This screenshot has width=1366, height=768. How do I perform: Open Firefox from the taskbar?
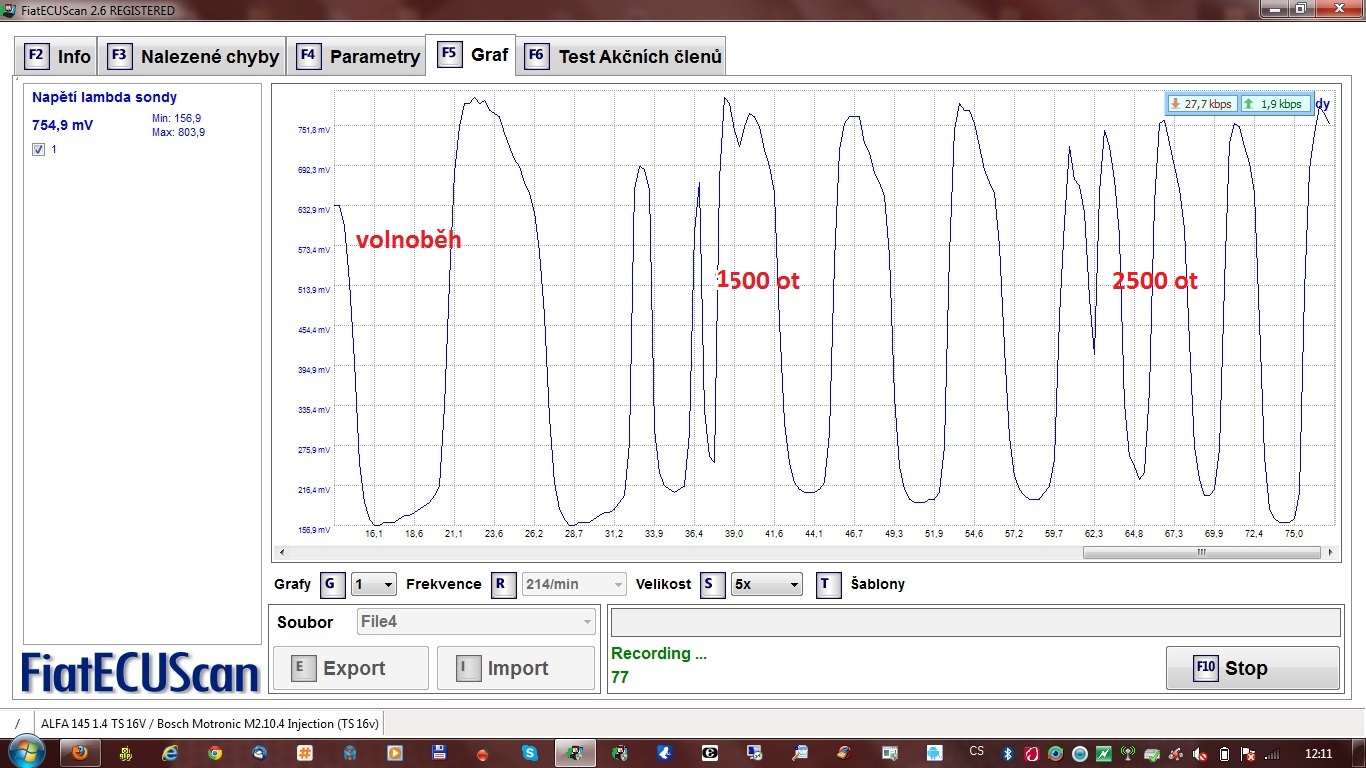pyautogui.click(x=80, y=752)
